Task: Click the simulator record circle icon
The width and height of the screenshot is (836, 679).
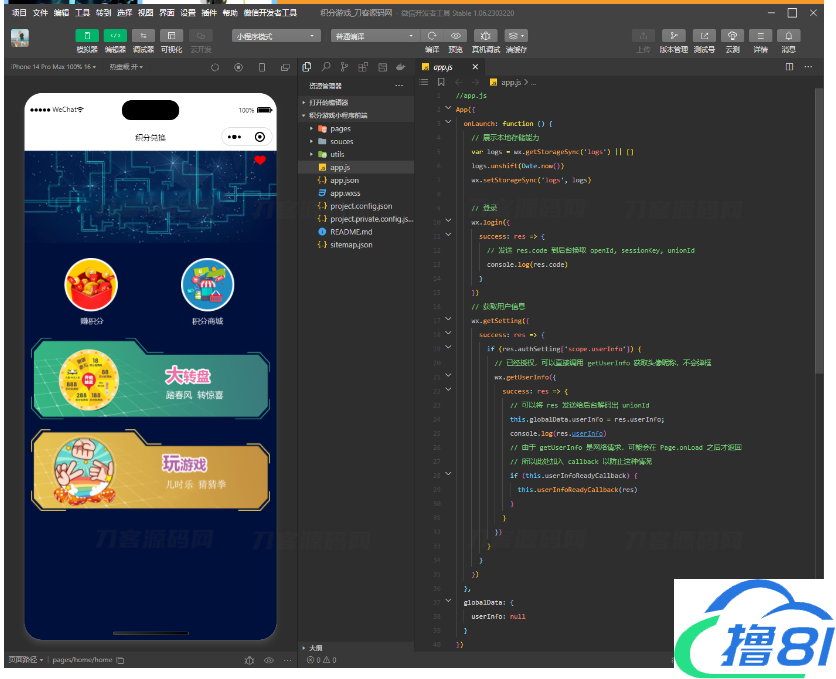Action: click(238, 67)
